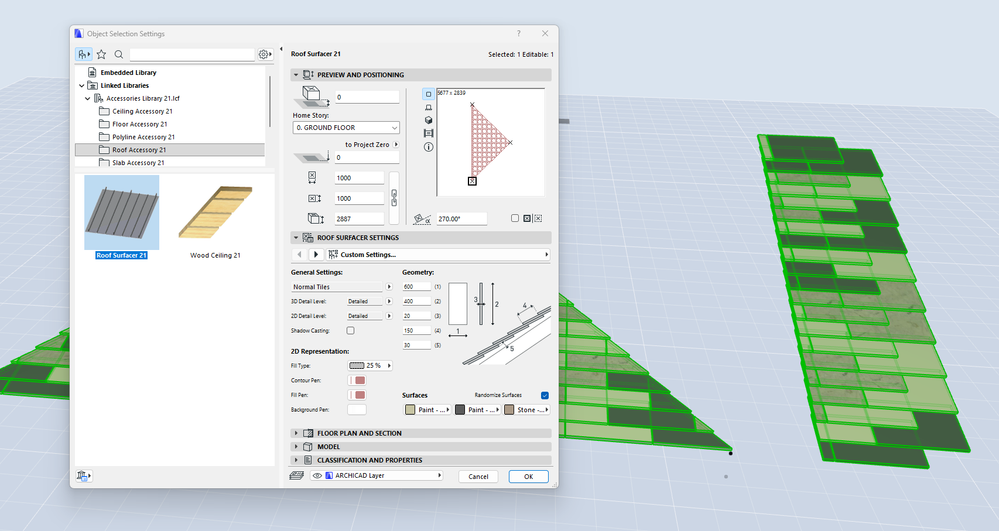This screenshot has width=999, height=531.
Task: Click the search magnifier icon
Action: 119,55
